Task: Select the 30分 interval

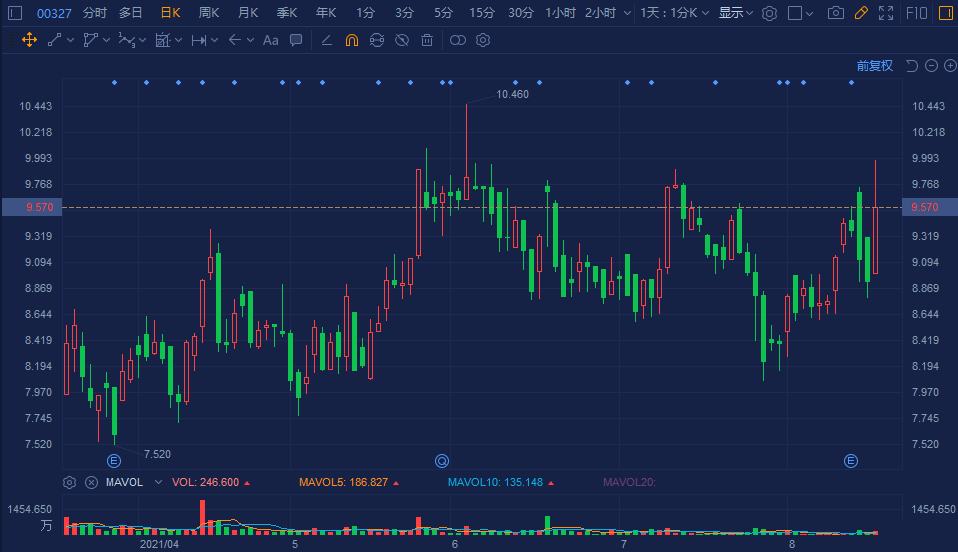Action: coord(521,13)
